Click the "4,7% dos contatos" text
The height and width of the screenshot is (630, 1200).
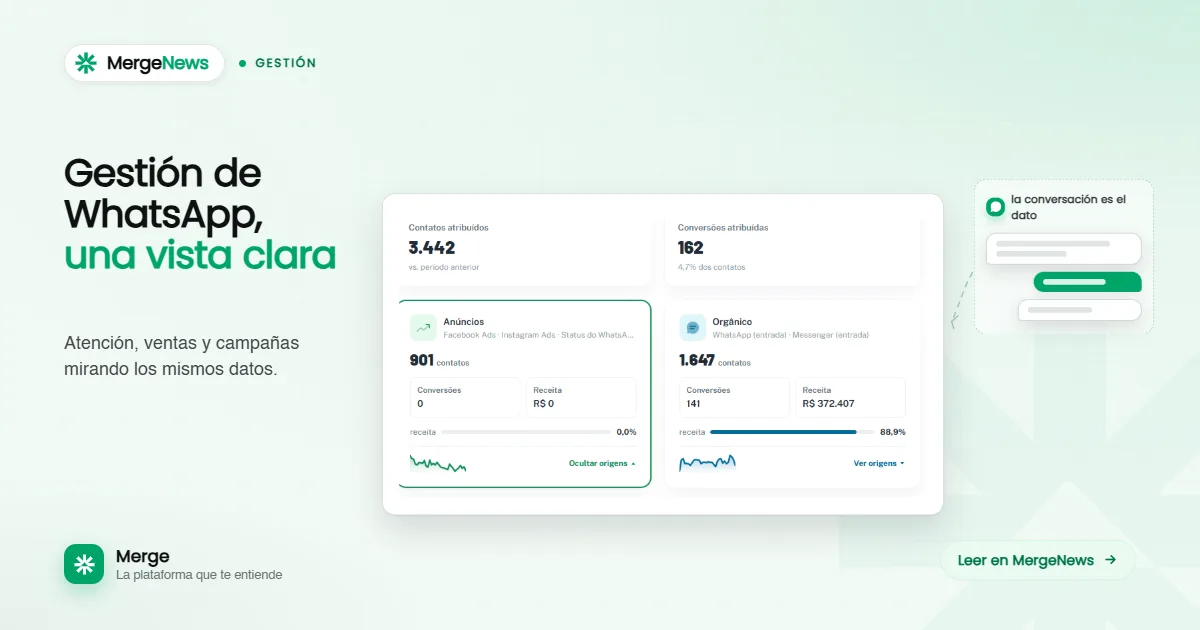click(x=712, y=267)
